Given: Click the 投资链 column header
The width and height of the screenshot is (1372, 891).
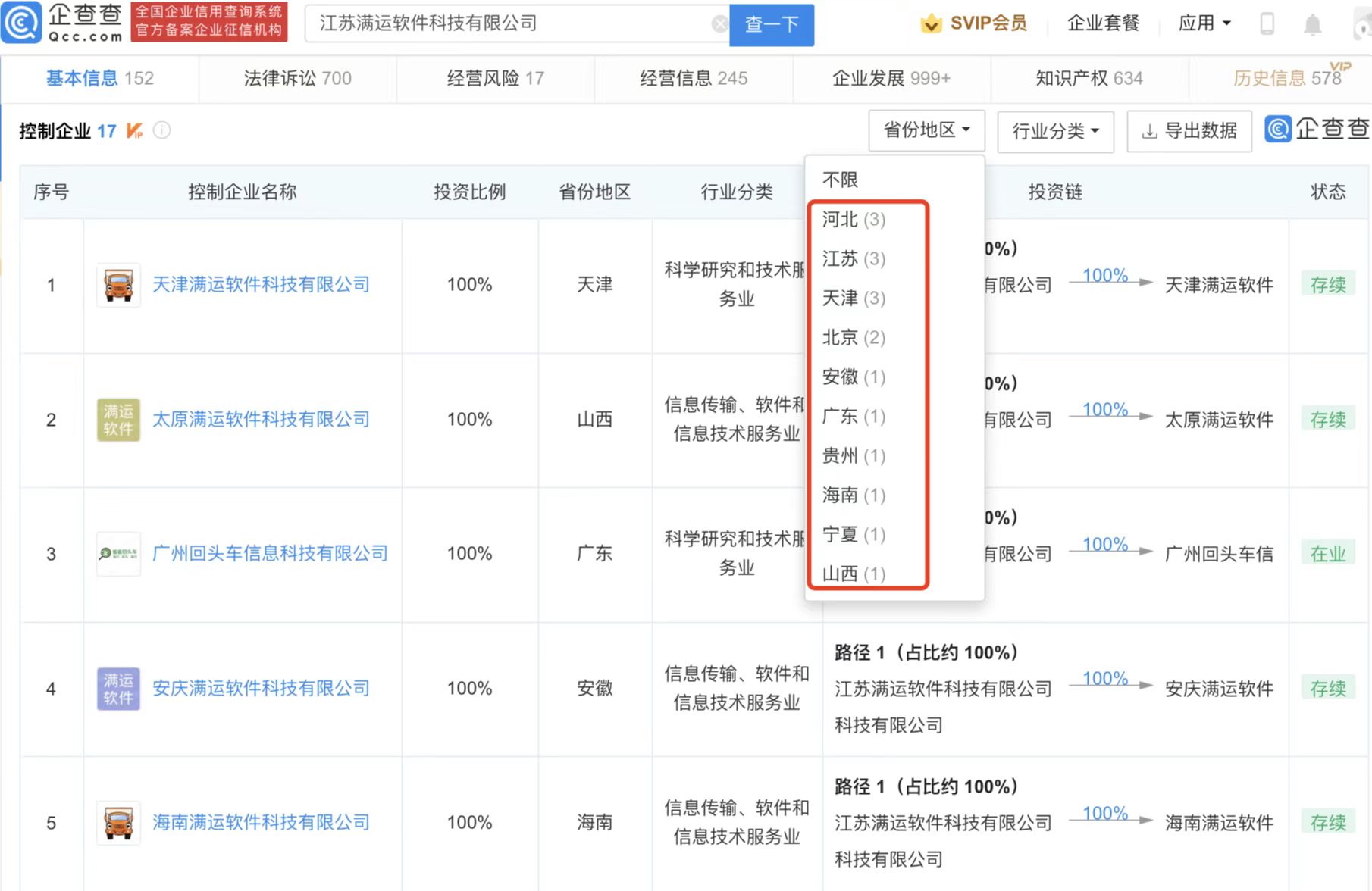Looking at the screenshot, I should click(x=1055, y=192).
